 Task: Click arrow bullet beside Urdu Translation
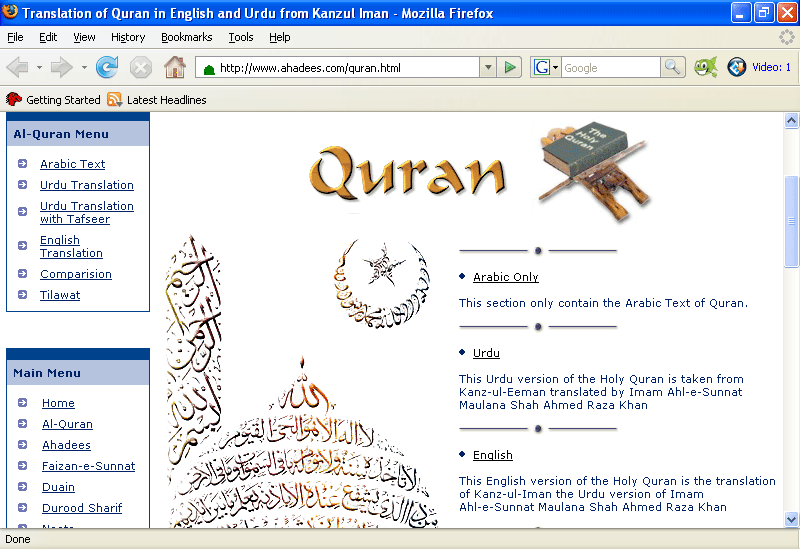[x=22, y=185]
